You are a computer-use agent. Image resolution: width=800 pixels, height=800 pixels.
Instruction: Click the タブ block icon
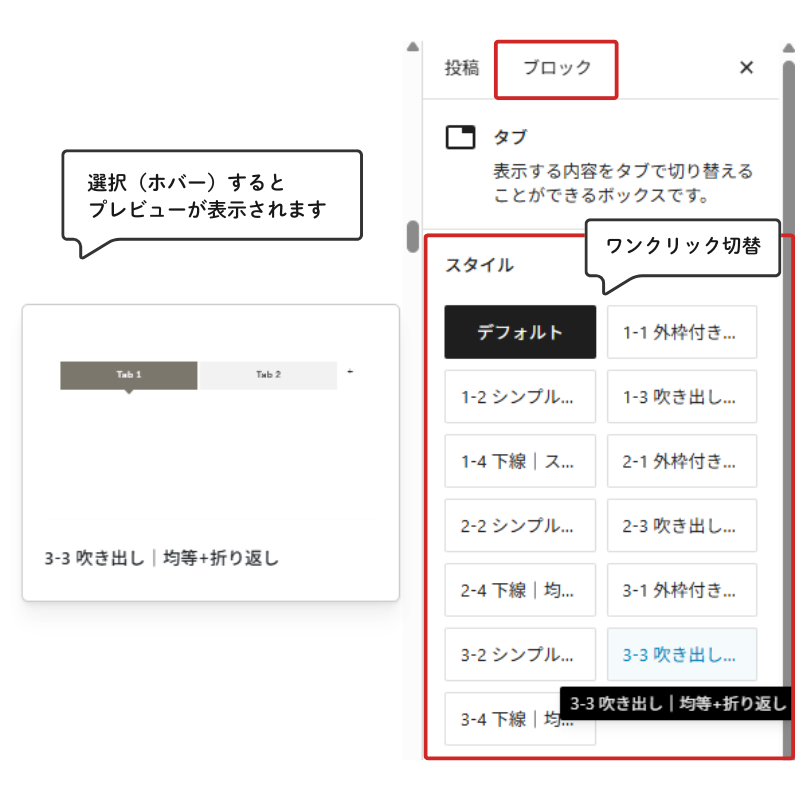[x=460, y=137]
